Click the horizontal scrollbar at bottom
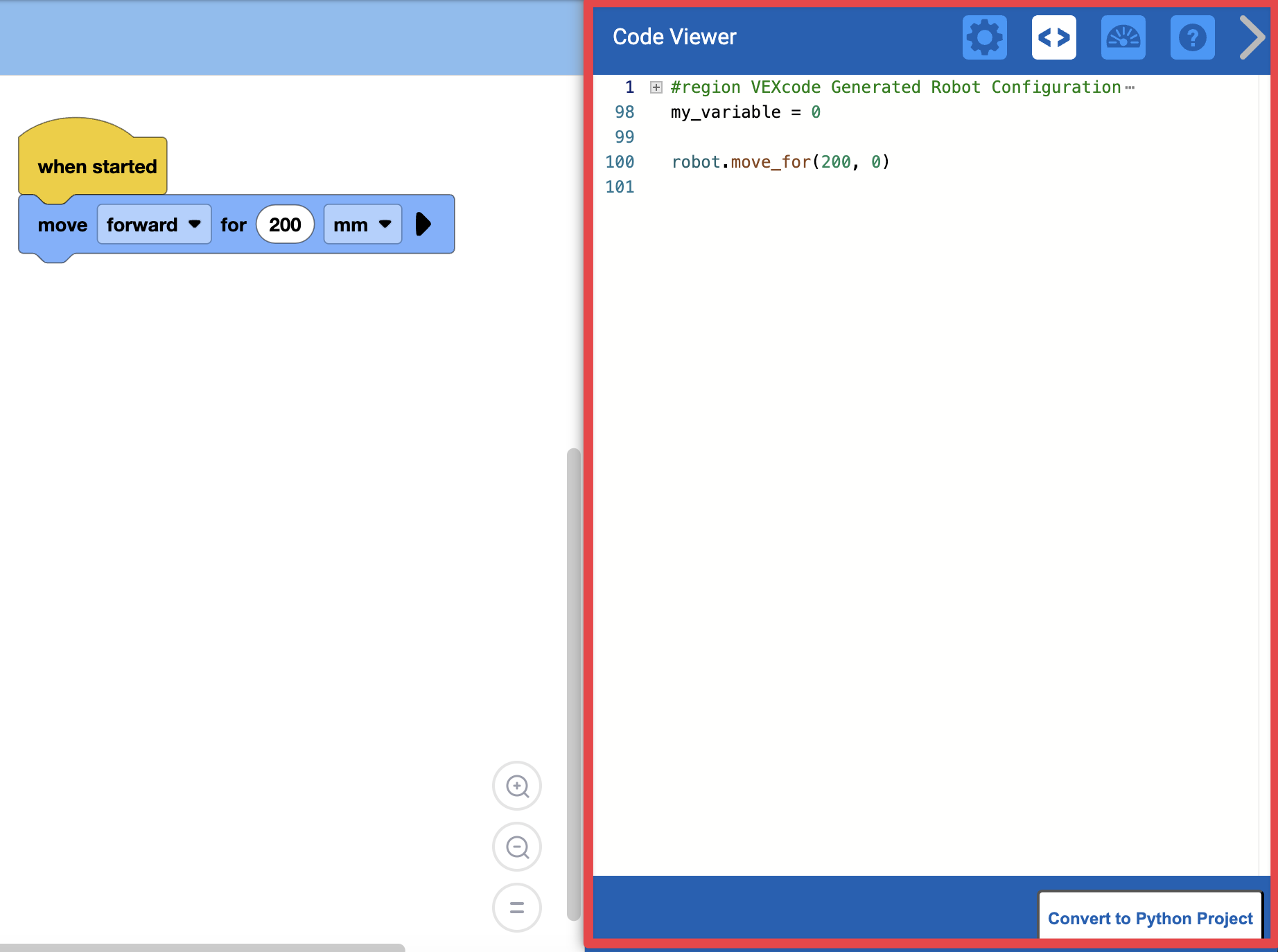This screenshot has width=1278, height=952. (201, 944)
